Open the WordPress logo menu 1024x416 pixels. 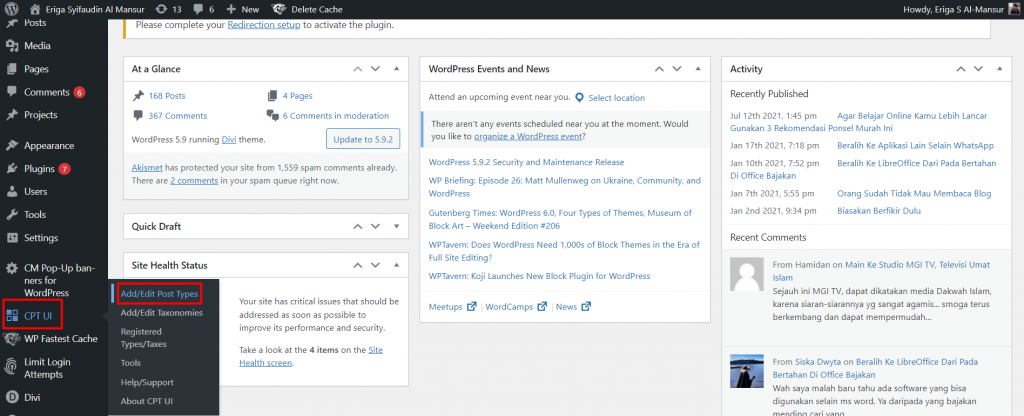tap(12, 9)
